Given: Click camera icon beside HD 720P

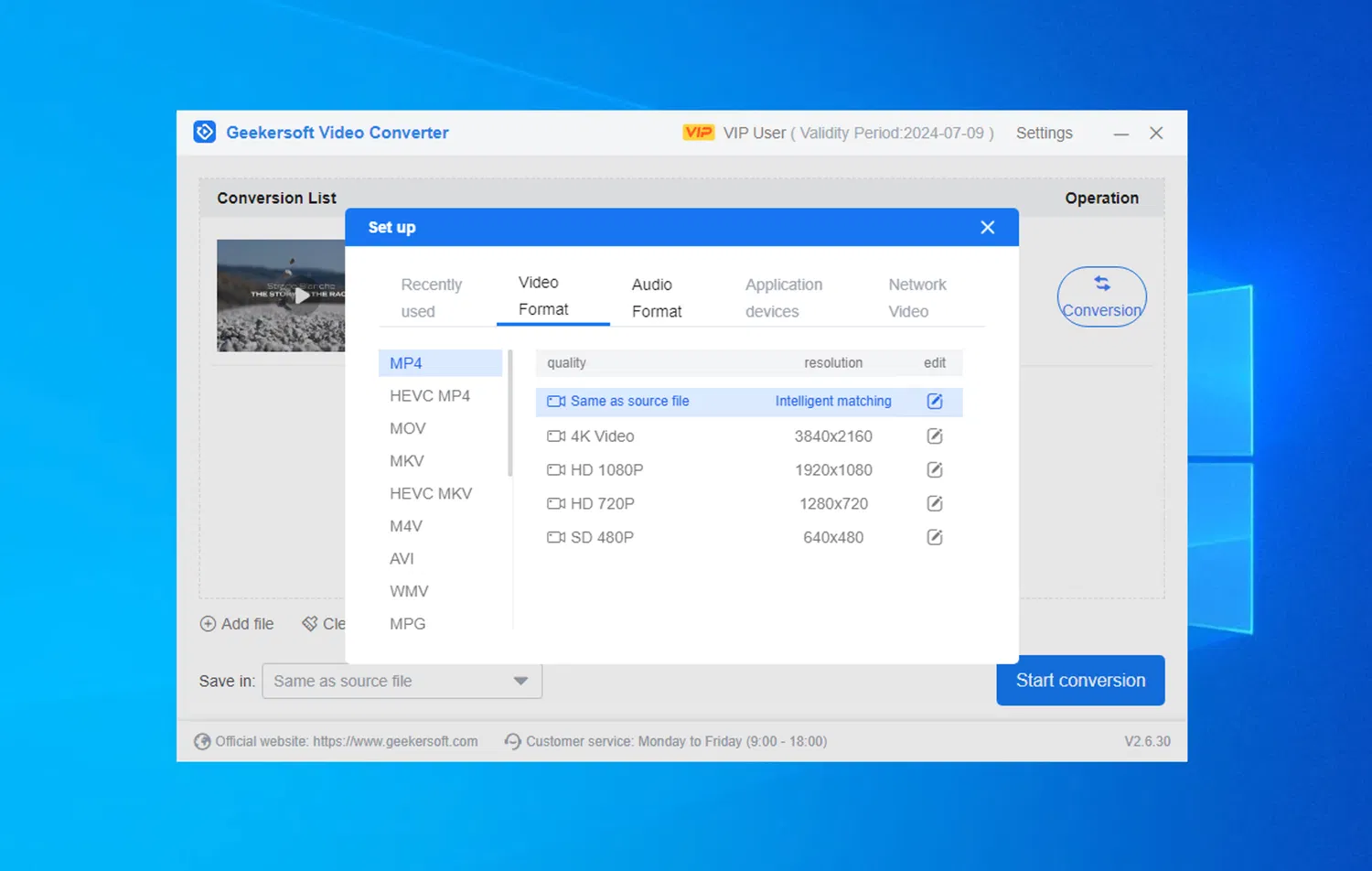Looking at the screenshot, I should (556, 503).
